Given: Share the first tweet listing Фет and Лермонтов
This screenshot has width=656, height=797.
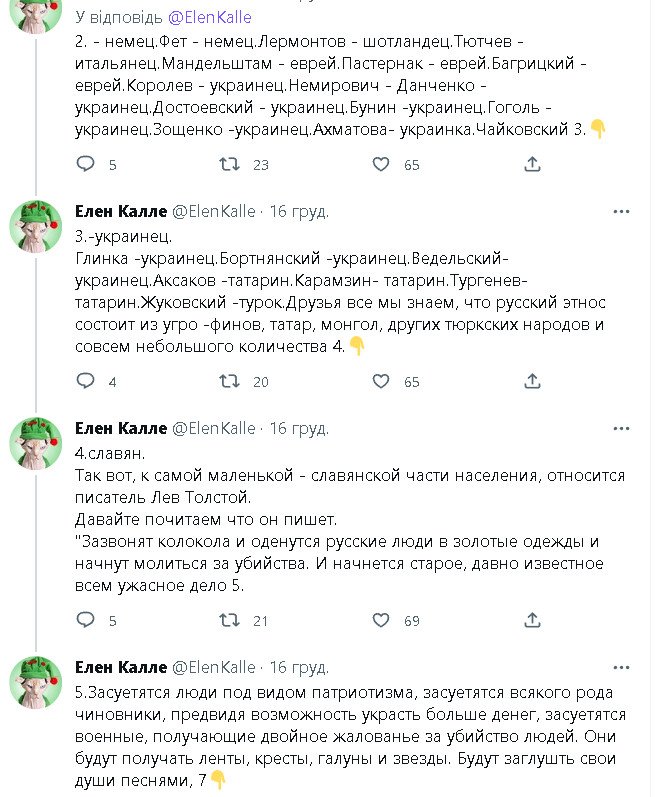Looking at the screenshot, I should pos(533,164).
